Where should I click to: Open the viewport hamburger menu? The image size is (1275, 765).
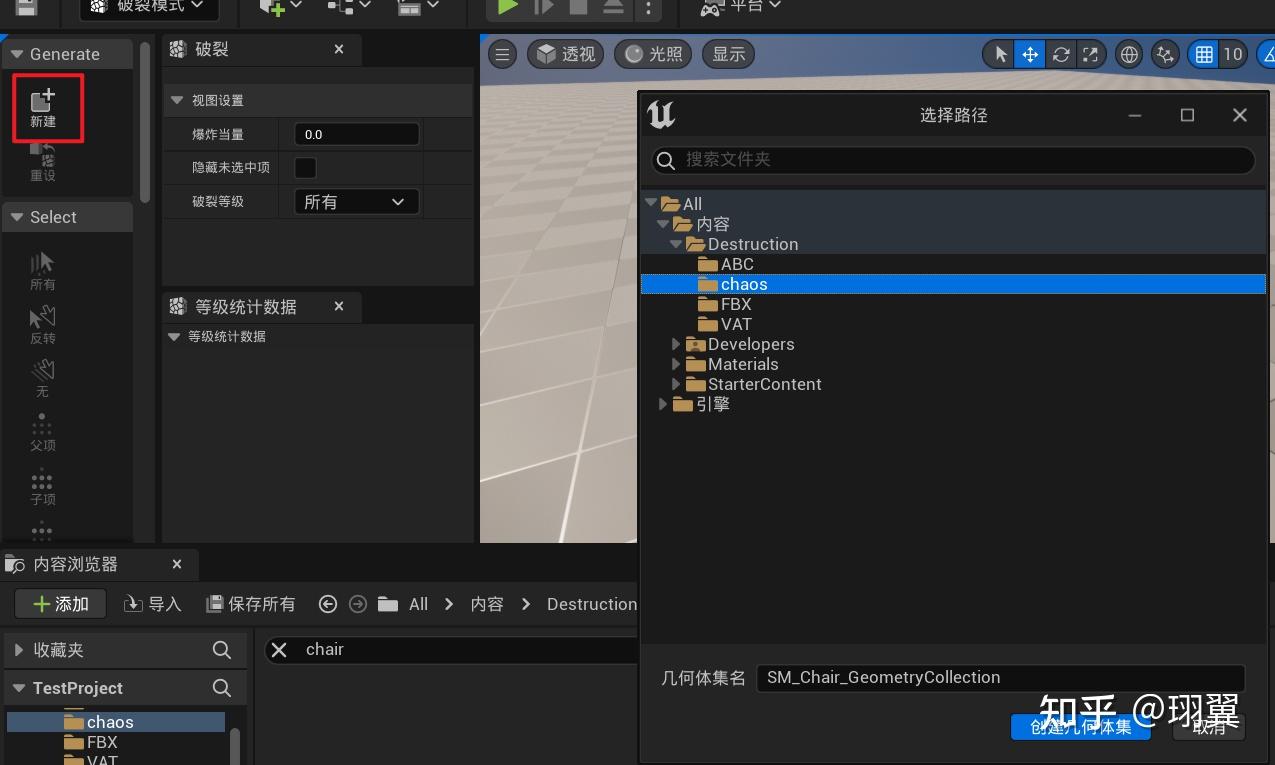point(501,54)
